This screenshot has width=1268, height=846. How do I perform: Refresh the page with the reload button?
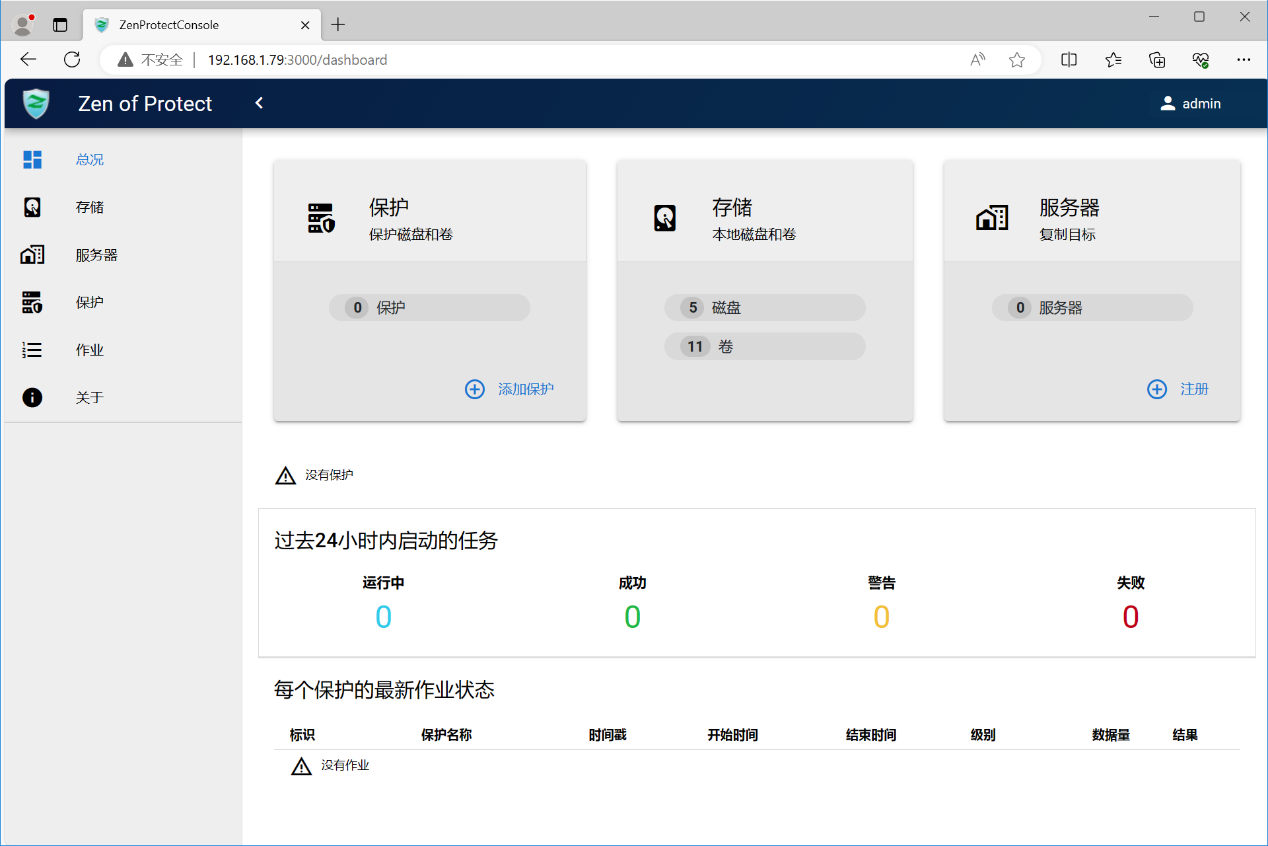coord(72,60)
